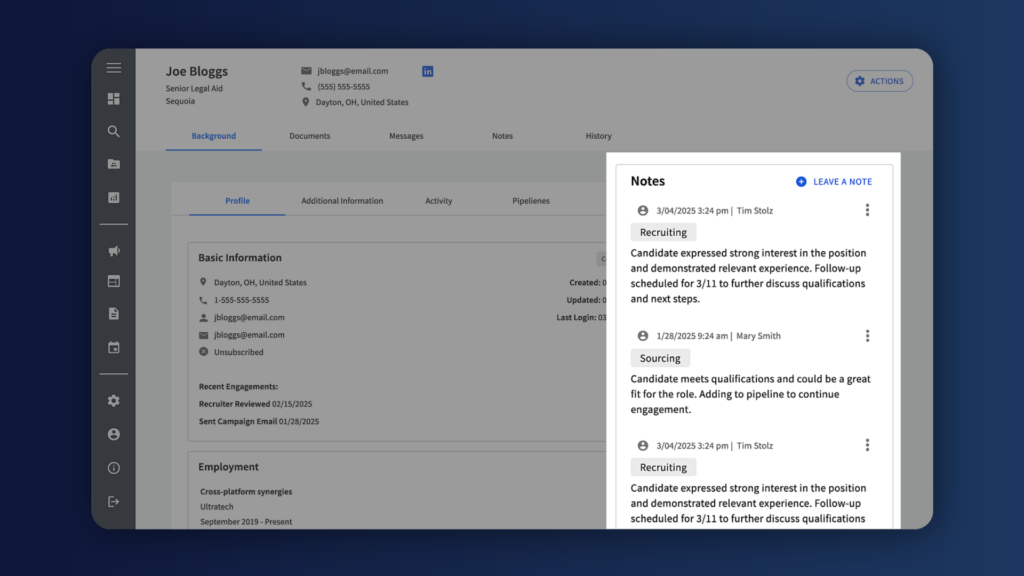This screenshot has width=1024, height=576.
Task: Switch to the Documents tab
Action: tap(310, 136)
